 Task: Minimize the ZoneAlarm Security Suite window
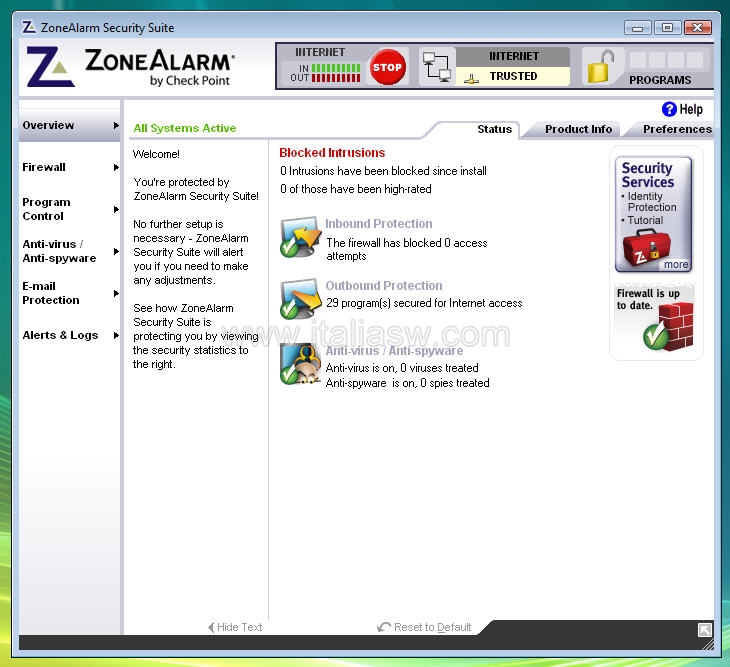[637, 27]
